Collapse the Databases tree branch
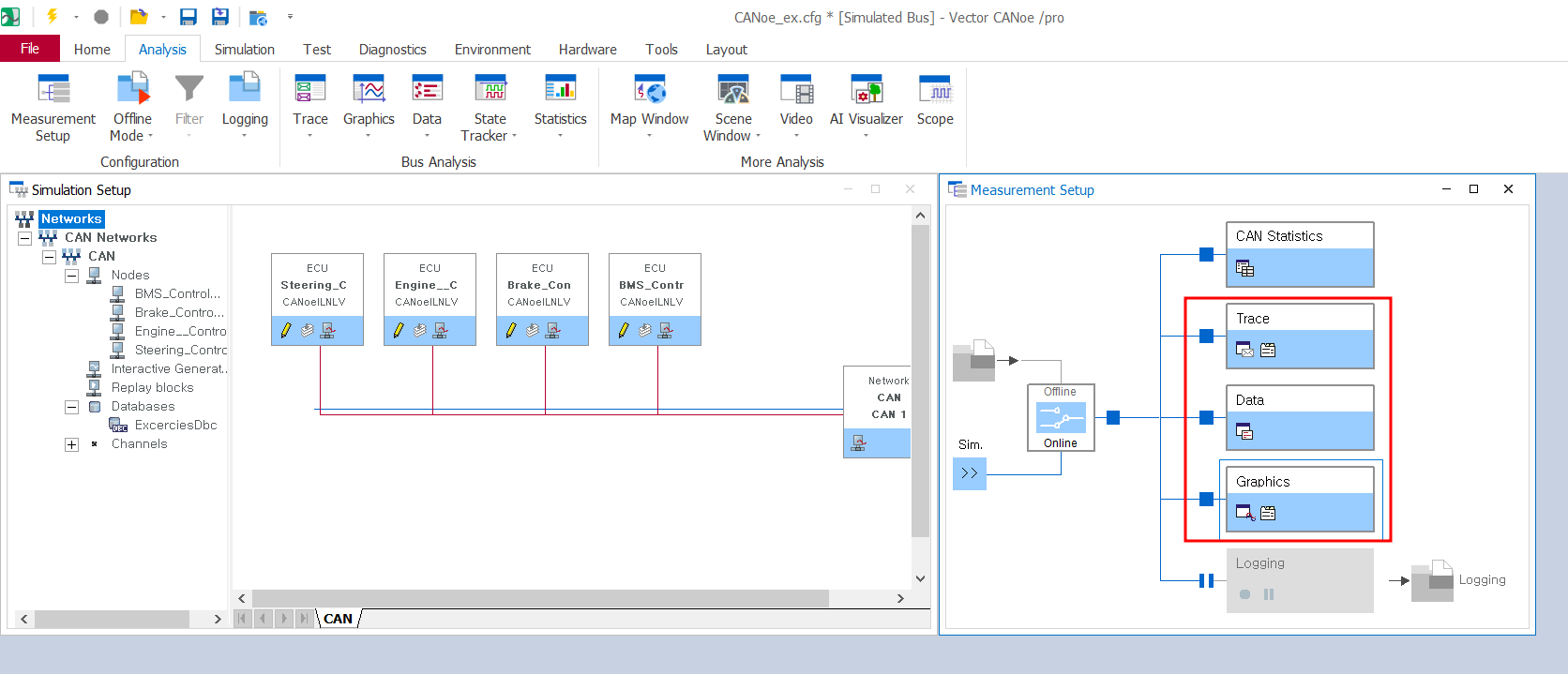 [71, 407]
